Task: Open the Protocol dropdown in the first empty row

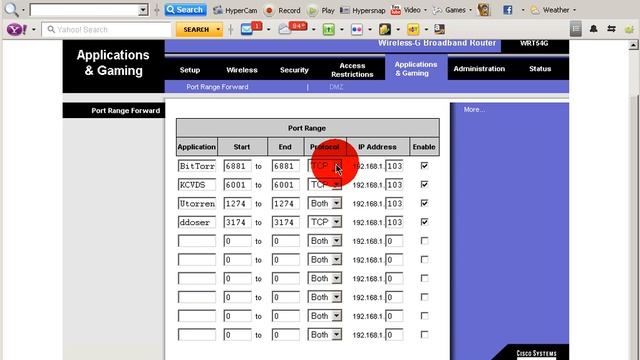Action: coord(324,241)
